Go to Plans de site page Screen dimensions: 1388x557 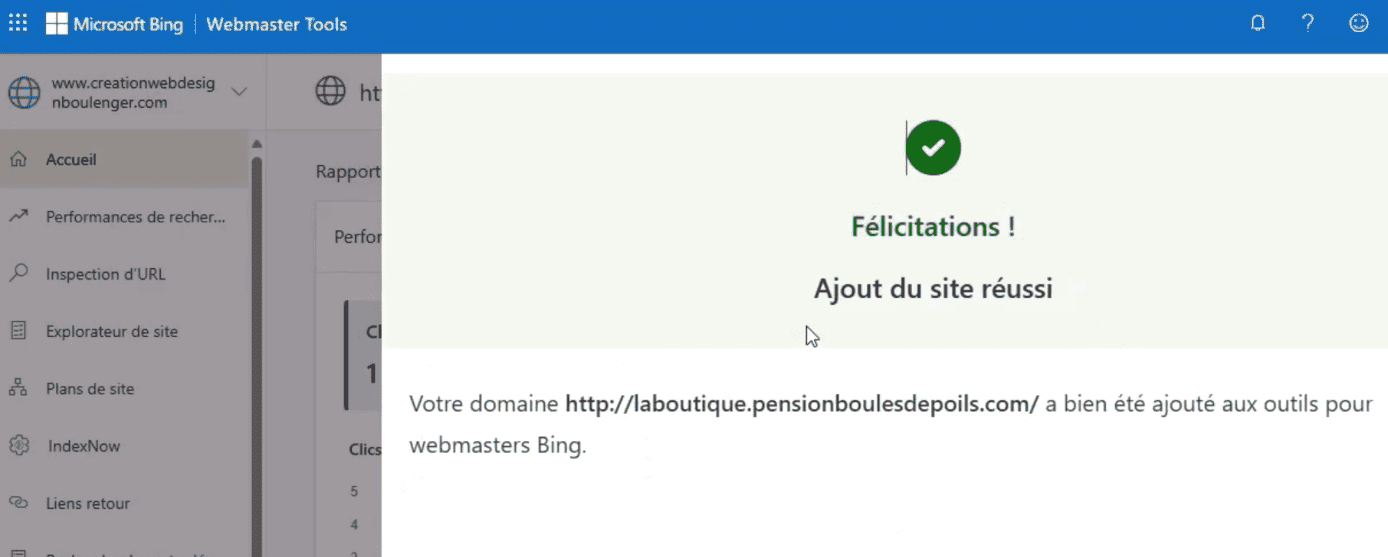pyautogui.click(x=90, y=388)
